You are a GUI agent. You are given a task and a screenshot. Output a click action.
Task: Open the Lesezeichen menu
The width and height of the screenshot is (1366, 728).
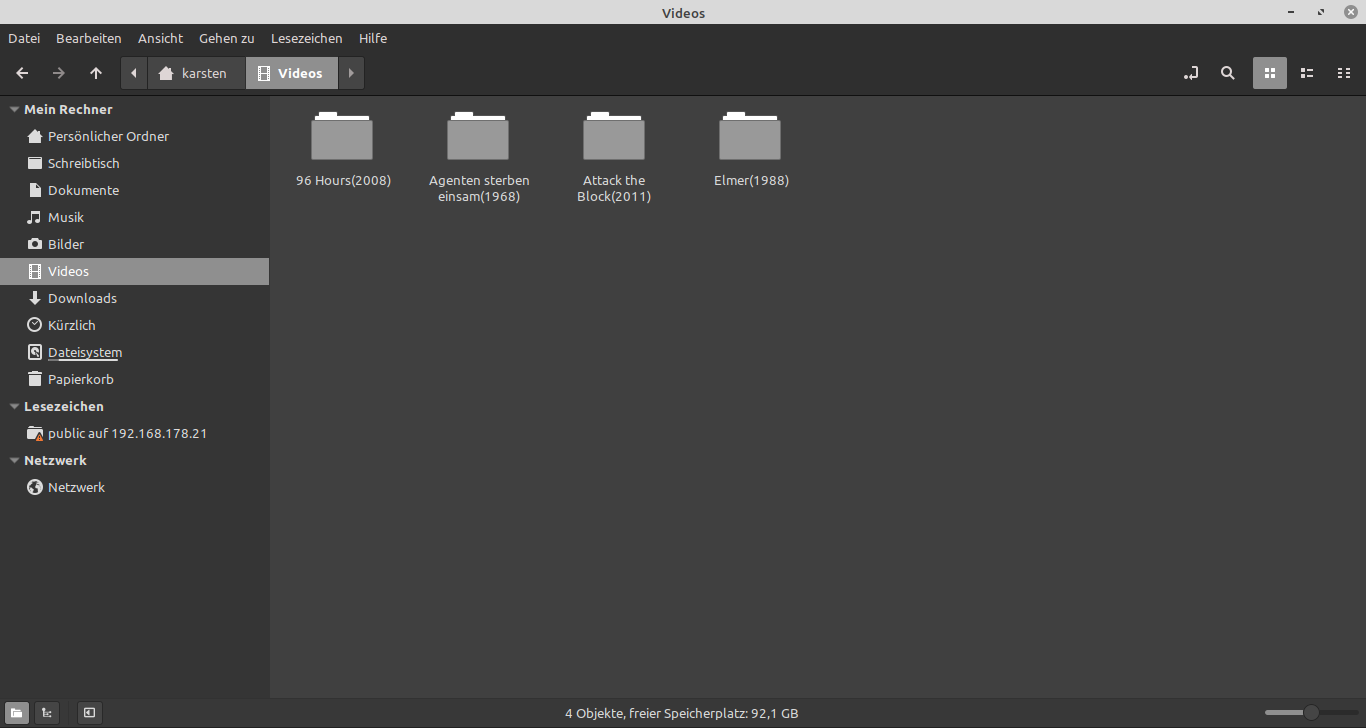307,38
